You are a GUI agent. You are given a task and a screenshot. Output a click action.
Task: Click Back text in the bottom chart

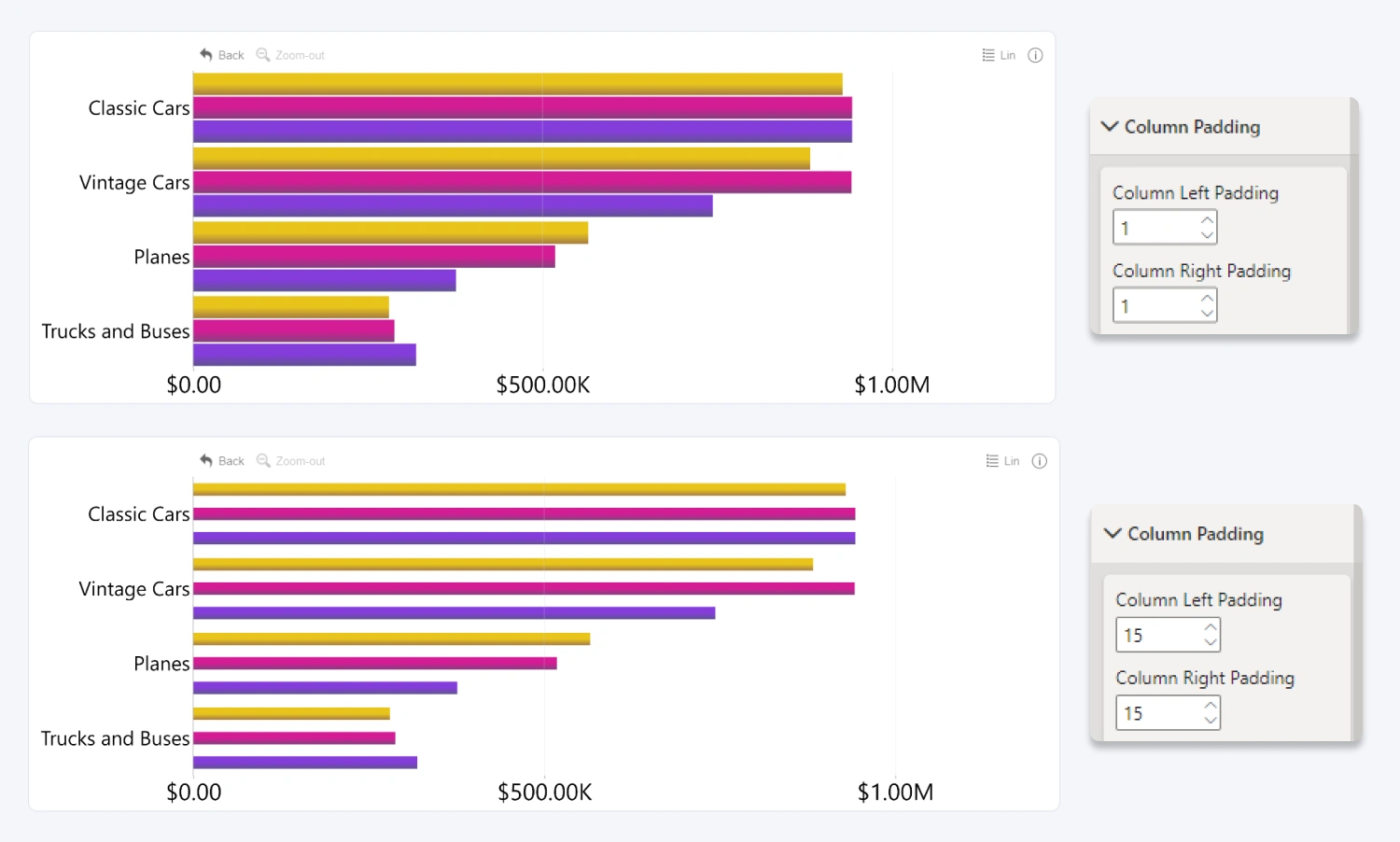(x=231, y=461)
